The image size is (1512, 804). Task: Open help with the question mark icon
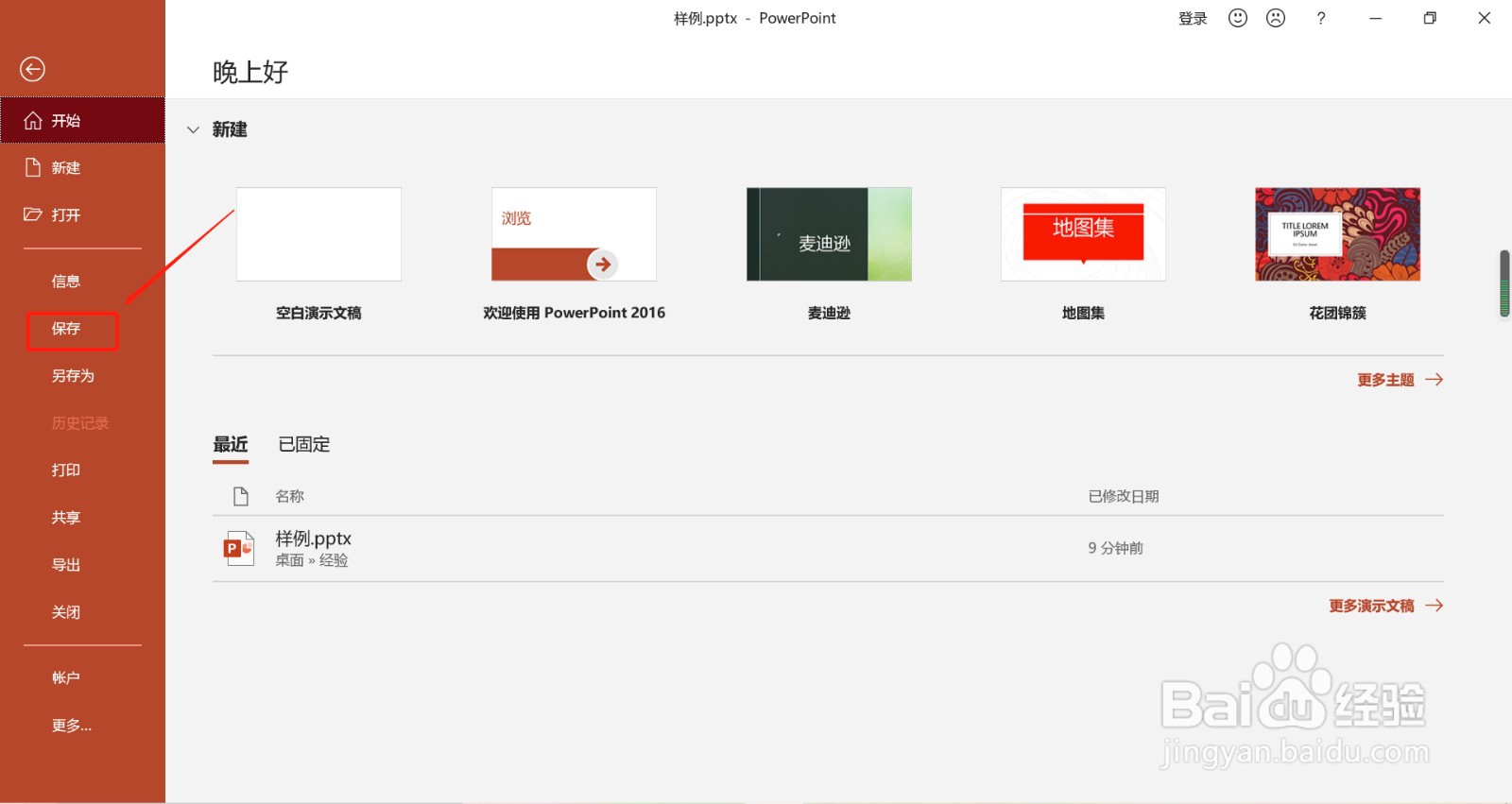(1321, 18)
